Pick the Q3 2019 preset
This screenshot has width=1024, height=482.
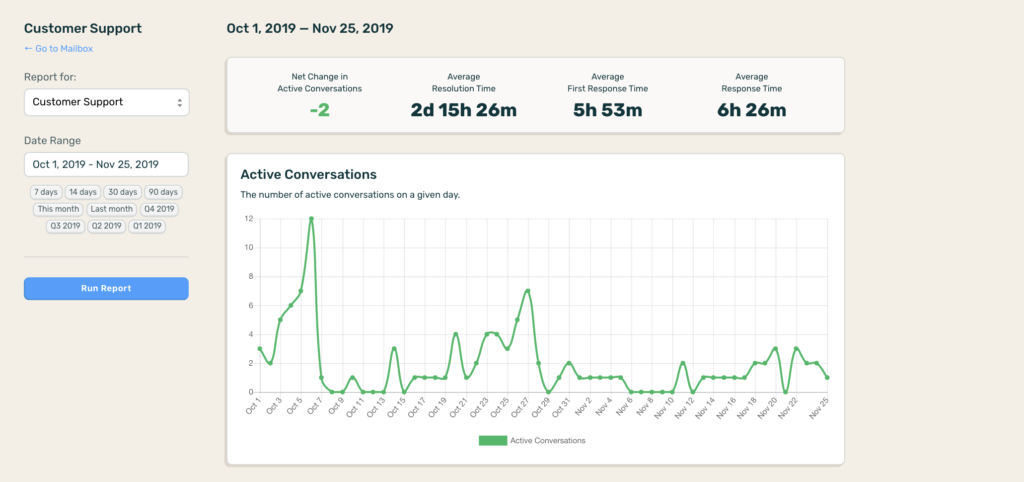[x=65, y=226]
